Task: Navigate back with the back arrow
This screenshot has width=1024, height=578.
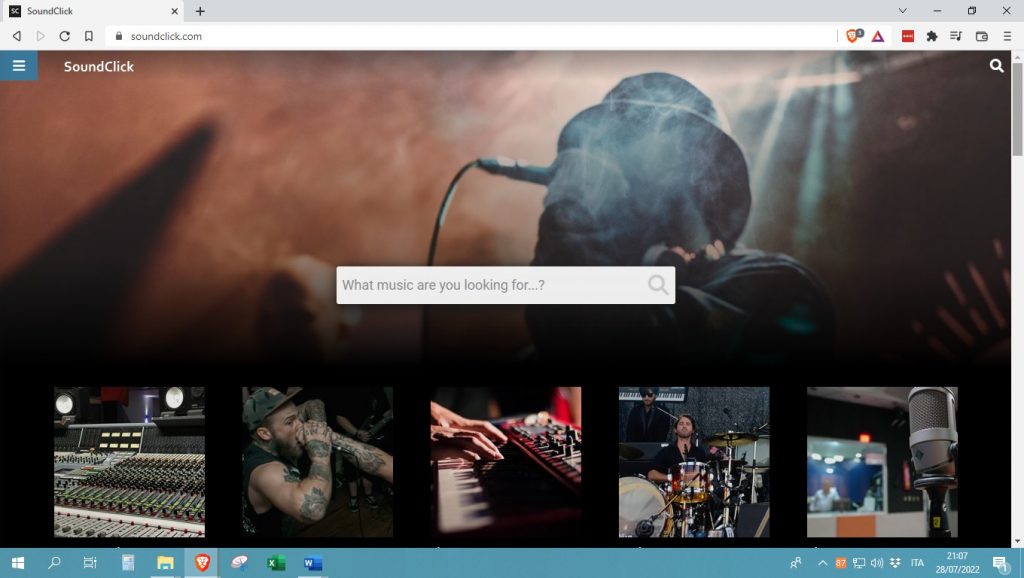Action: [x=15, y=35]
